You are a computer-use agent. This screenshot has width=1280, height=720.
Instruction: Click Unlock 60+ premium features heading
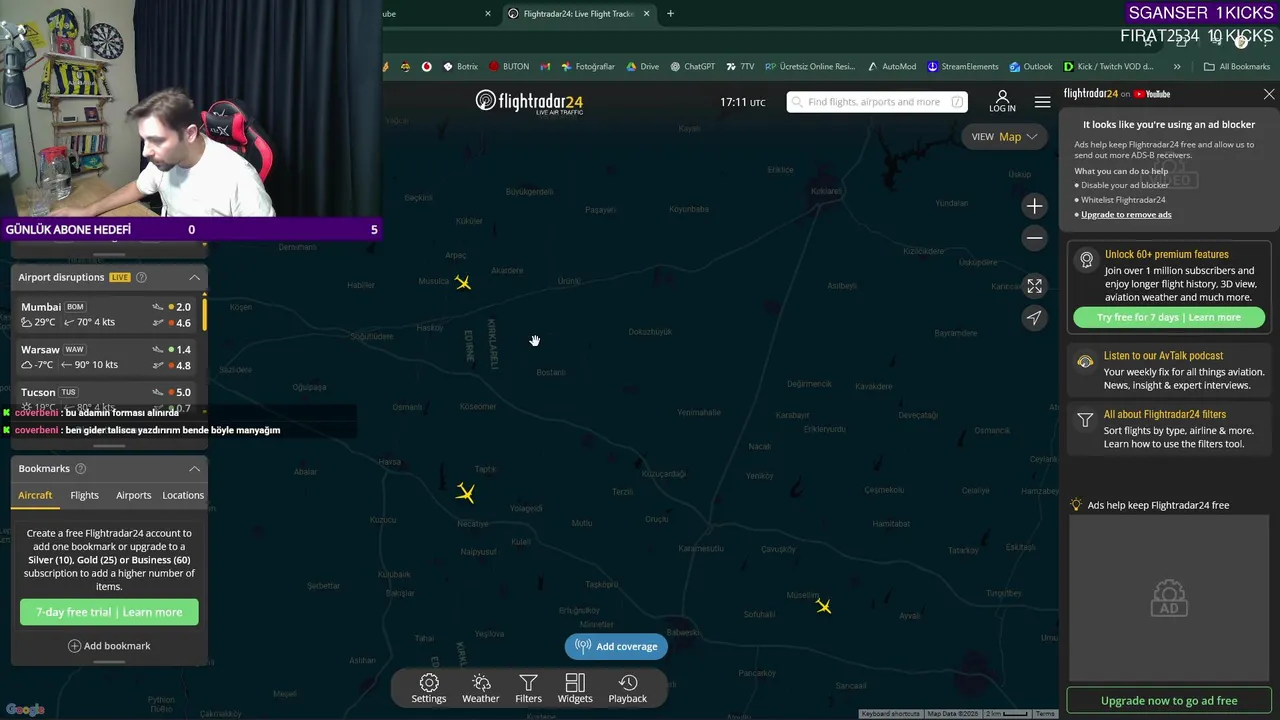pyautogui.click(x=1167, y=255)
